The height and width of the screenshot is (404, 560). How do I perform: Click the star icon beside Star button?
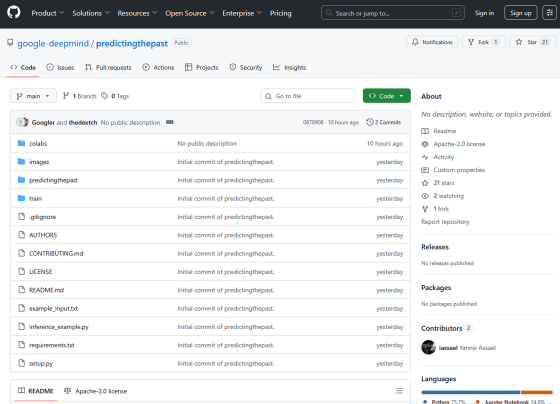(x=519, y=42)
